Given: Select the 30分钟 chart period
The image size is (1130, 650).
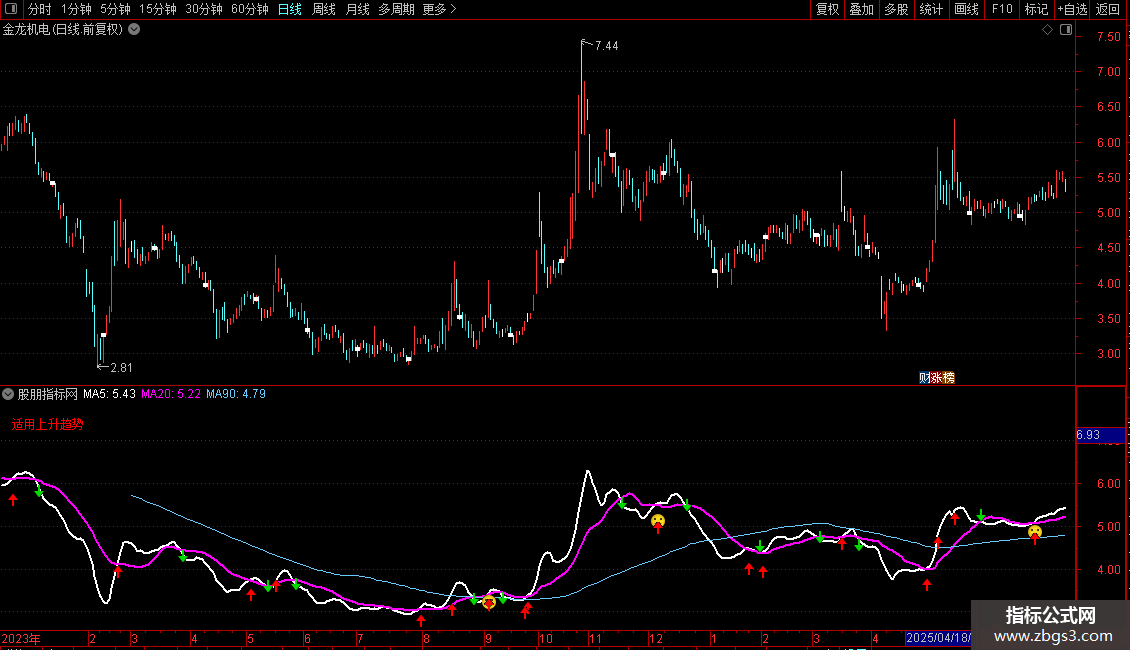Looking at the screenshot, I should 204,9.
